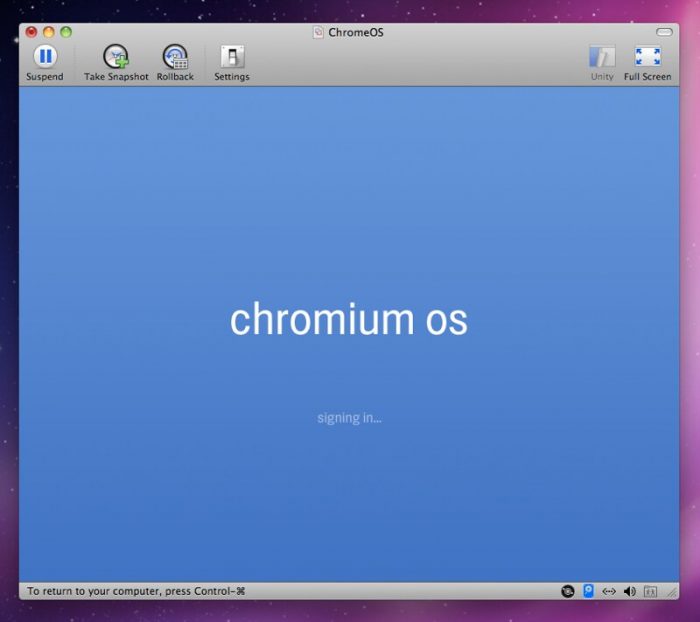
Task: Click the ChromeOS window title text
Action: (356, 32)
